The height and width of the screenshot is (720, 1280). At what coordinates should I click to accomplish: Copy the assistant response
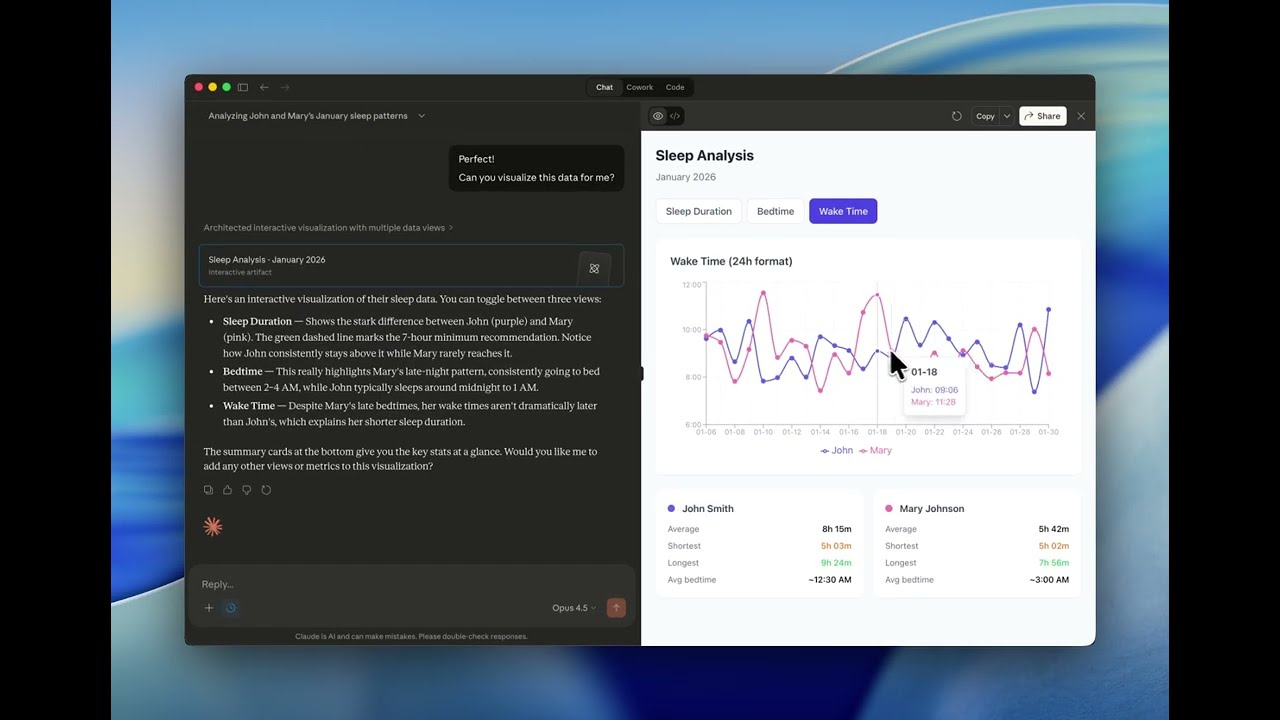[x=208, y=490]
